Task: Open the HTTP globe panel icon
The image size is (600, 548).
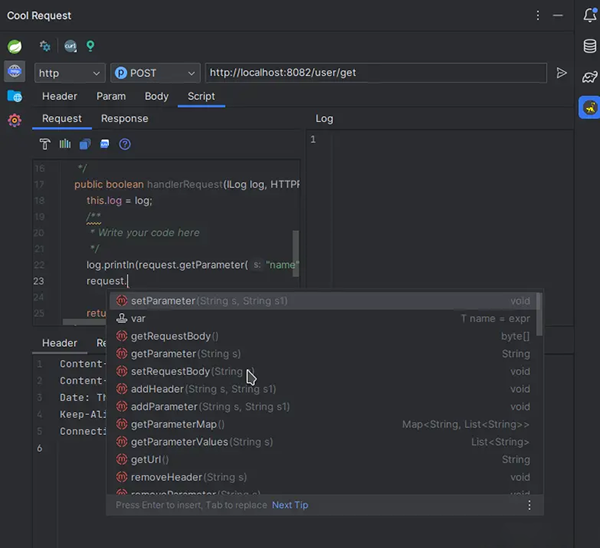Action: pyautogui.click(x=15, y=71)
